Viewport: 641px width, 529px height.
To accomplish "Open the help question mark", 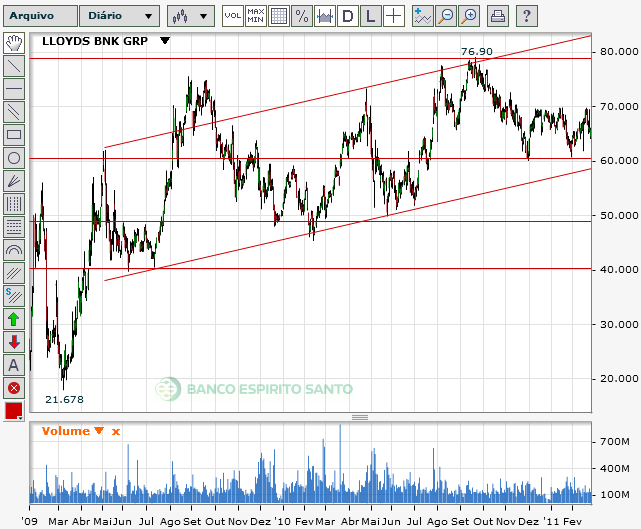I will tap(527, 16).
